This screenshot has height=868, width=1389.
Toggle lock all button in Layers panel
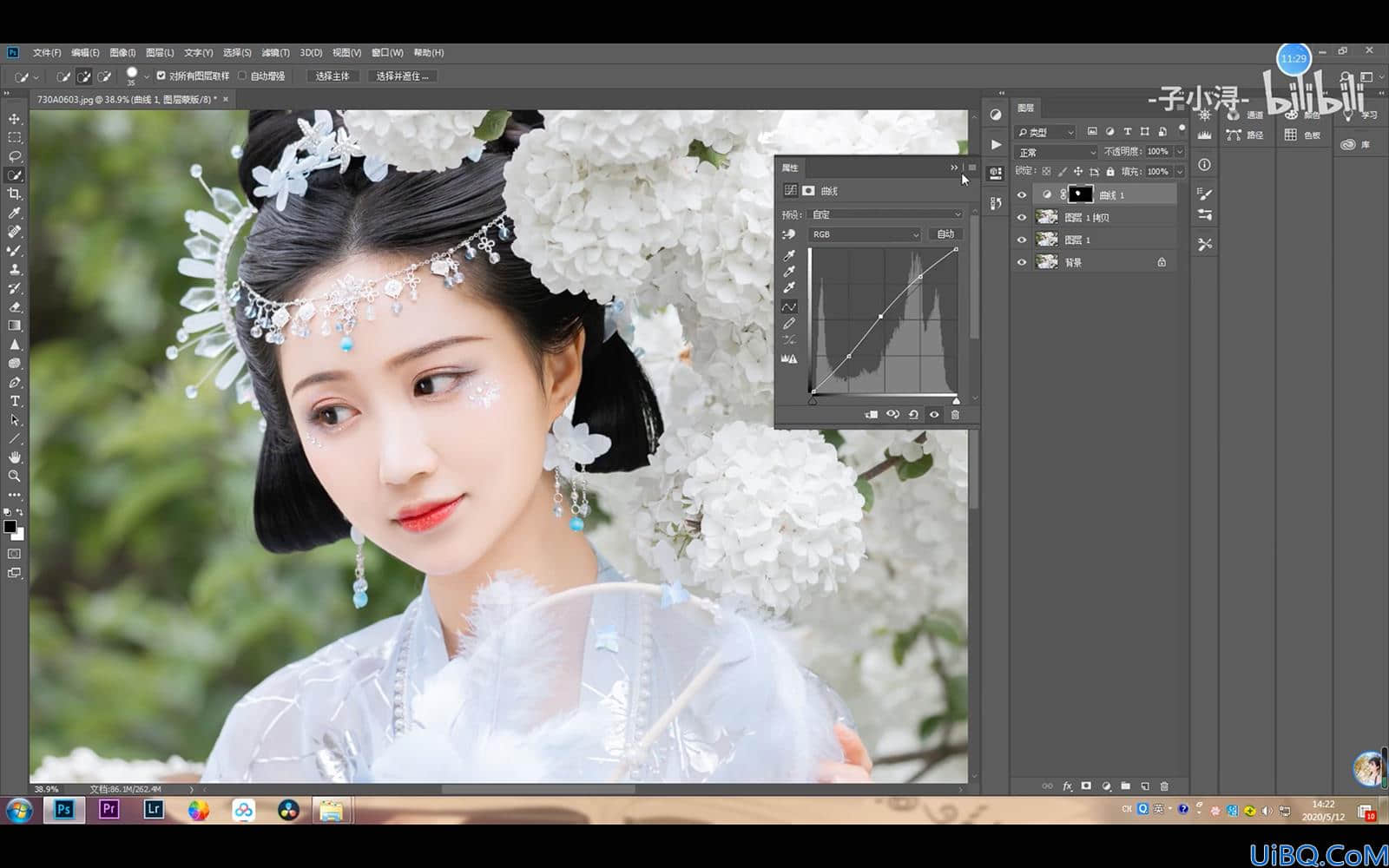(x=1110, y=172)
